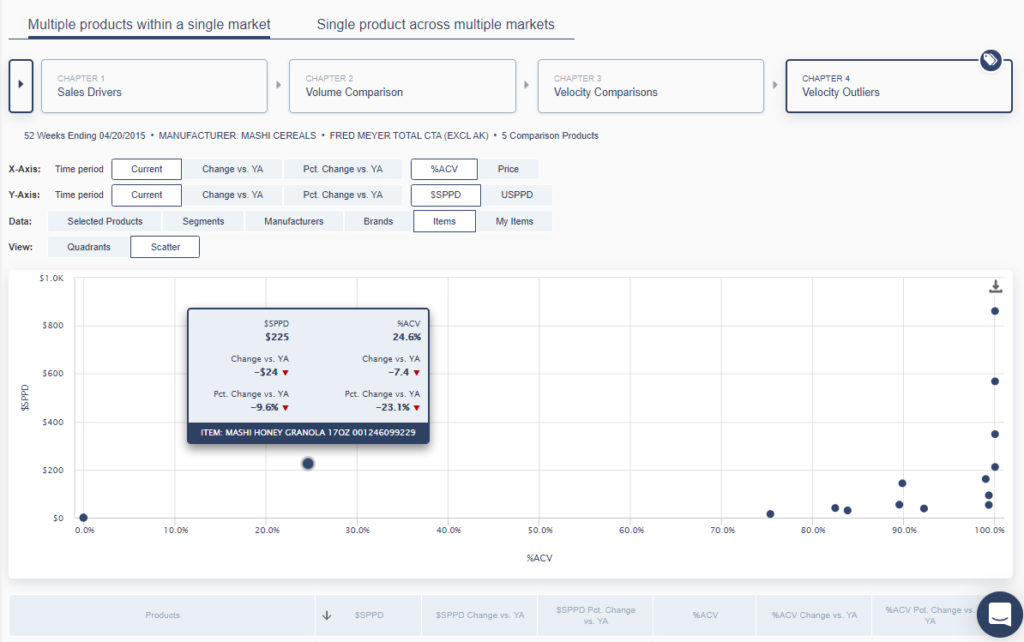Set X-Axis to Pct. Change vs. YA

coord(343,169)
